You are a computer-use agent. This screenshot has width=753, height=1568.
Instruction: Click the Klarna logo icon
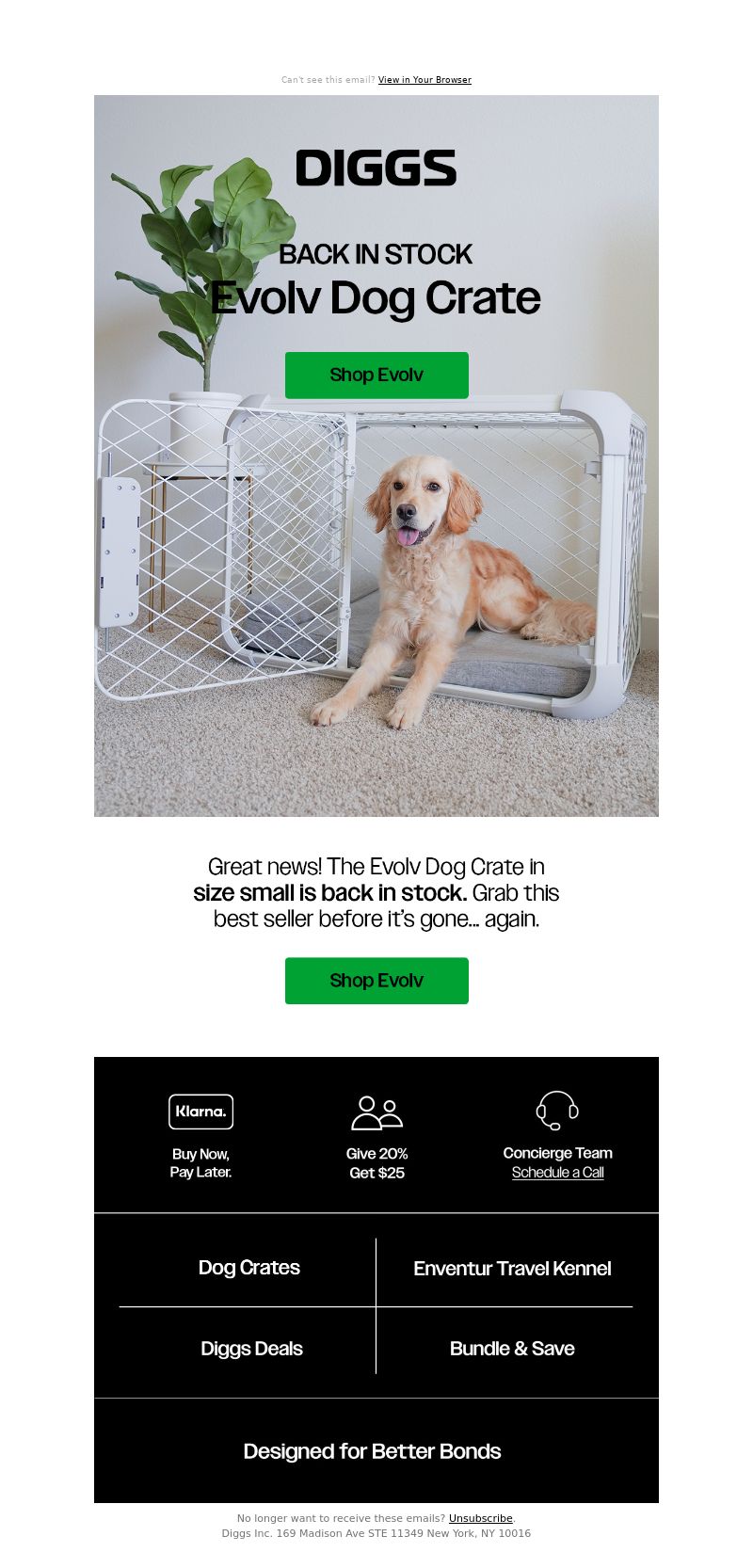(200, 1112)
